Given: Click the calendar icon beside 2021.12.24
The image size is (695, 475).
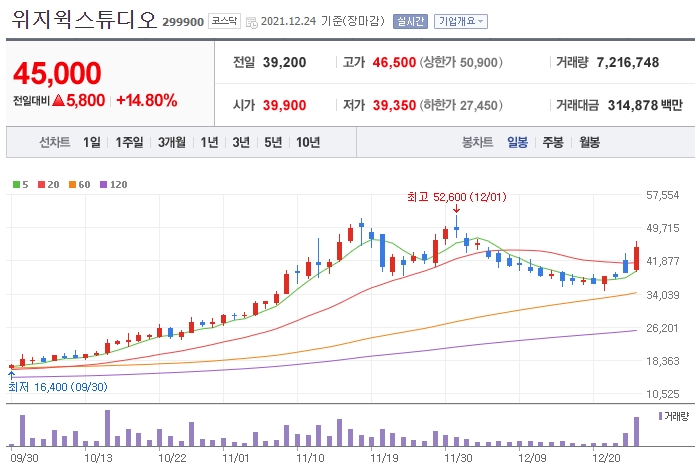Looking at the screenshot, I should (x=251, y=22).
